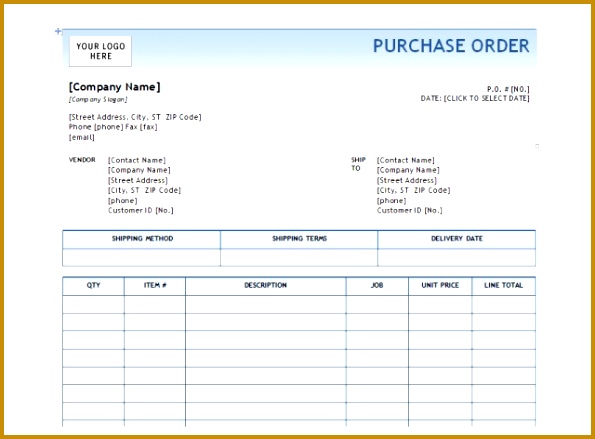Click the [Company Slogan] placeholder

pyautogui.click(x=98, y=99)
